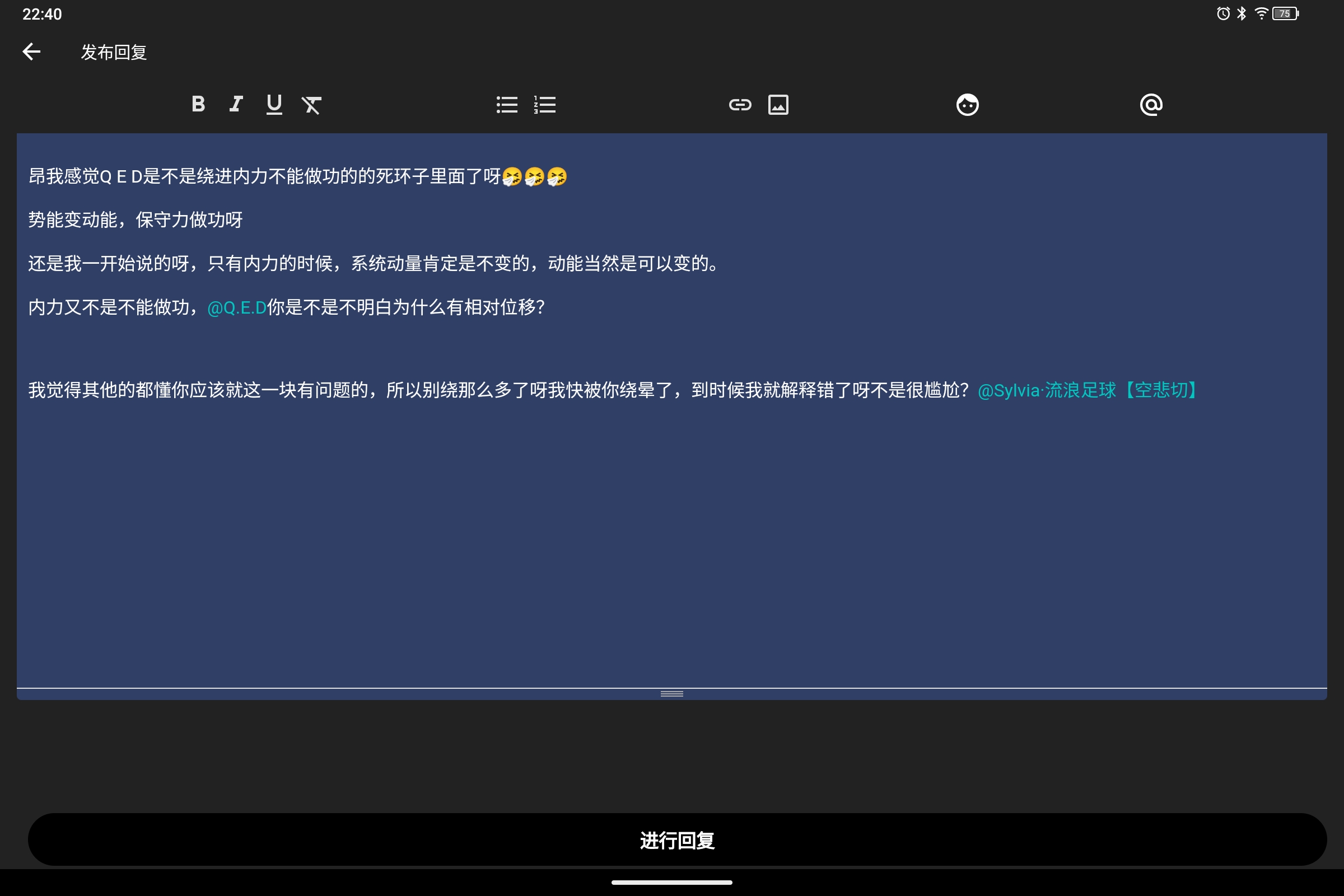Toggle underline formatting
This screenshot has height=896, width=1344.
click(274, 105)
